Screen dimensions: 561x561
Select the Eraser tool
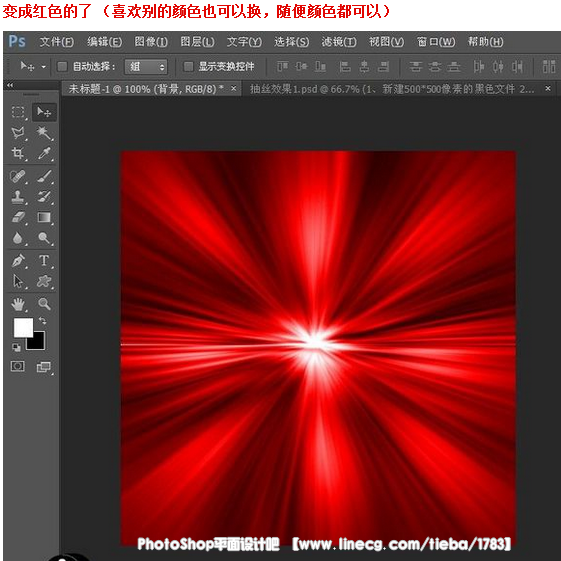[x=18, y=217]
